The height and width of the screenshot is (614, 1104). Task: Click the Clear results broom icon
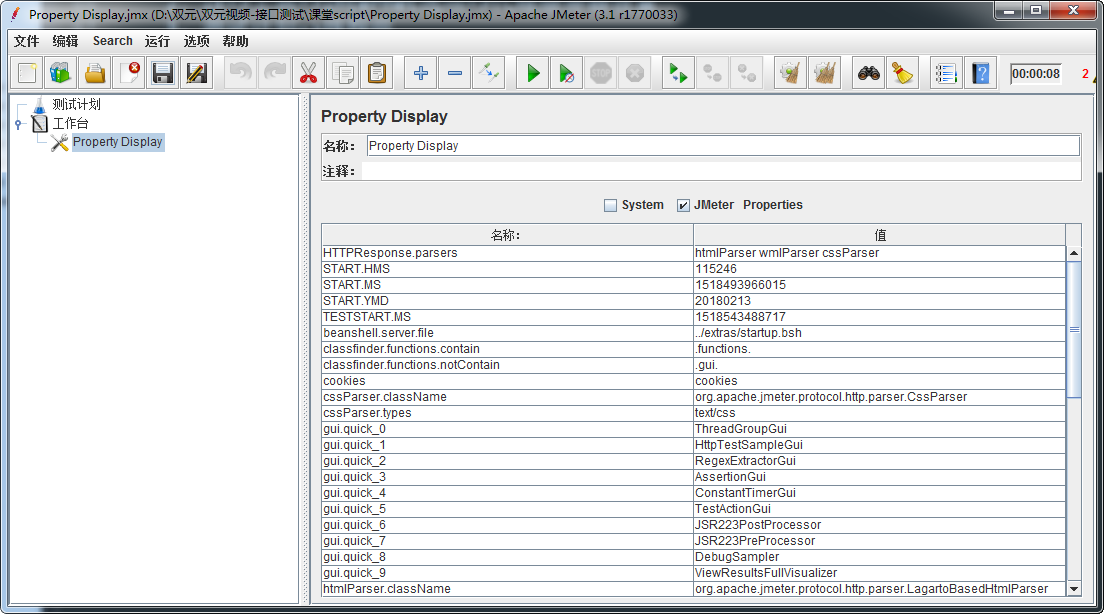pos(791,73)
